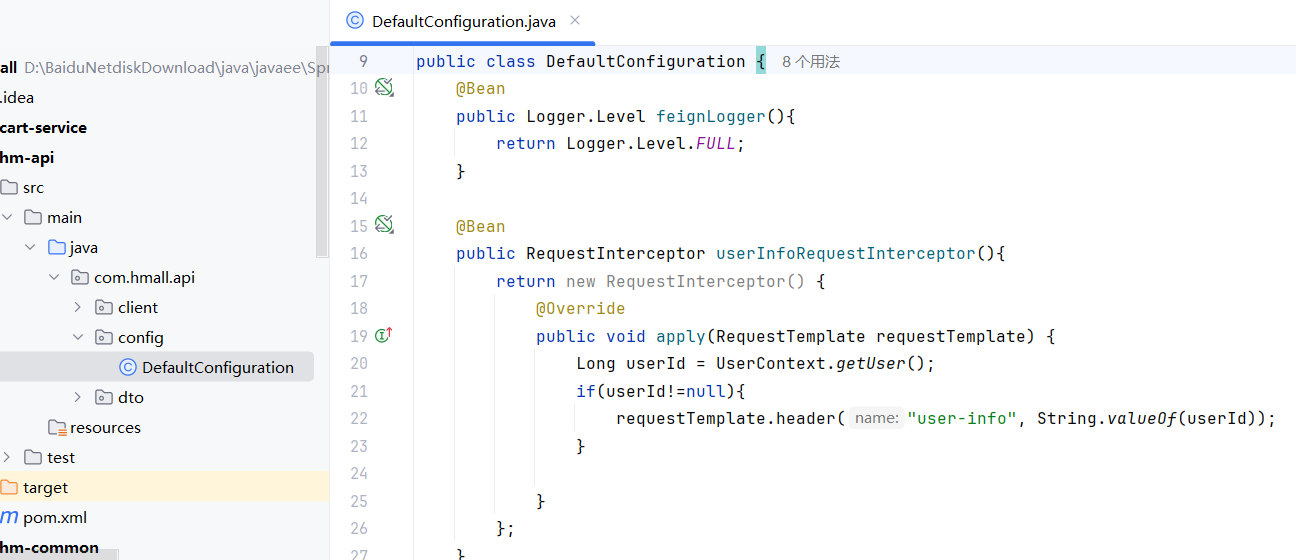Switch to the DefaultConfiguration.java editor tab

coord(462,21)
